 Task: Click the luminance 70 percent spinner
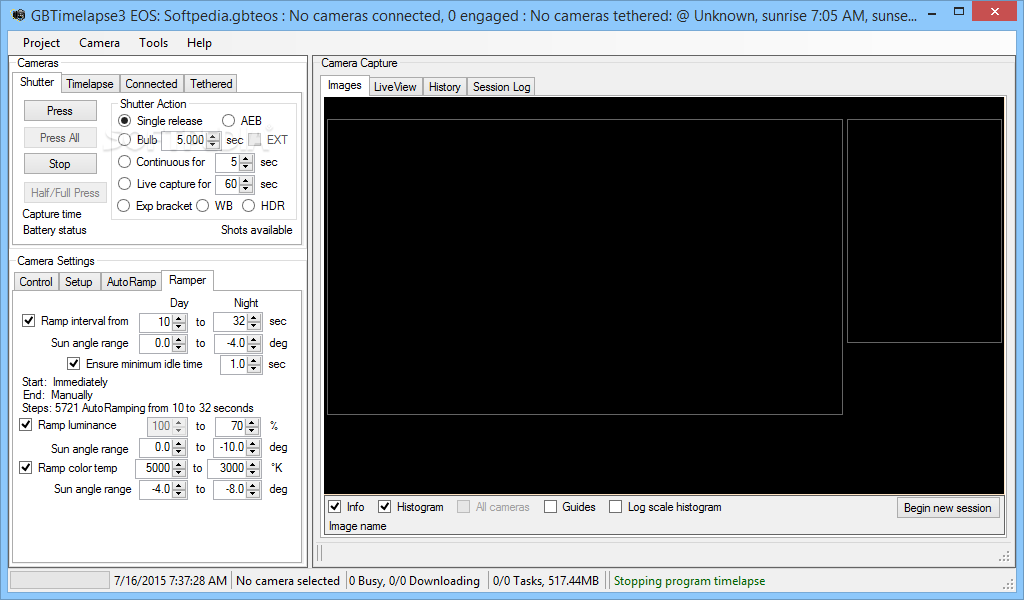(238, 426)
